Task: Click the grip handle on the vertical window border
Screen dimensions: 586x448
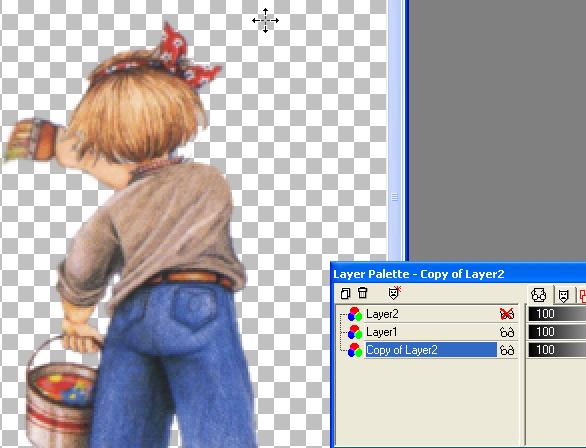Action: 394,197
